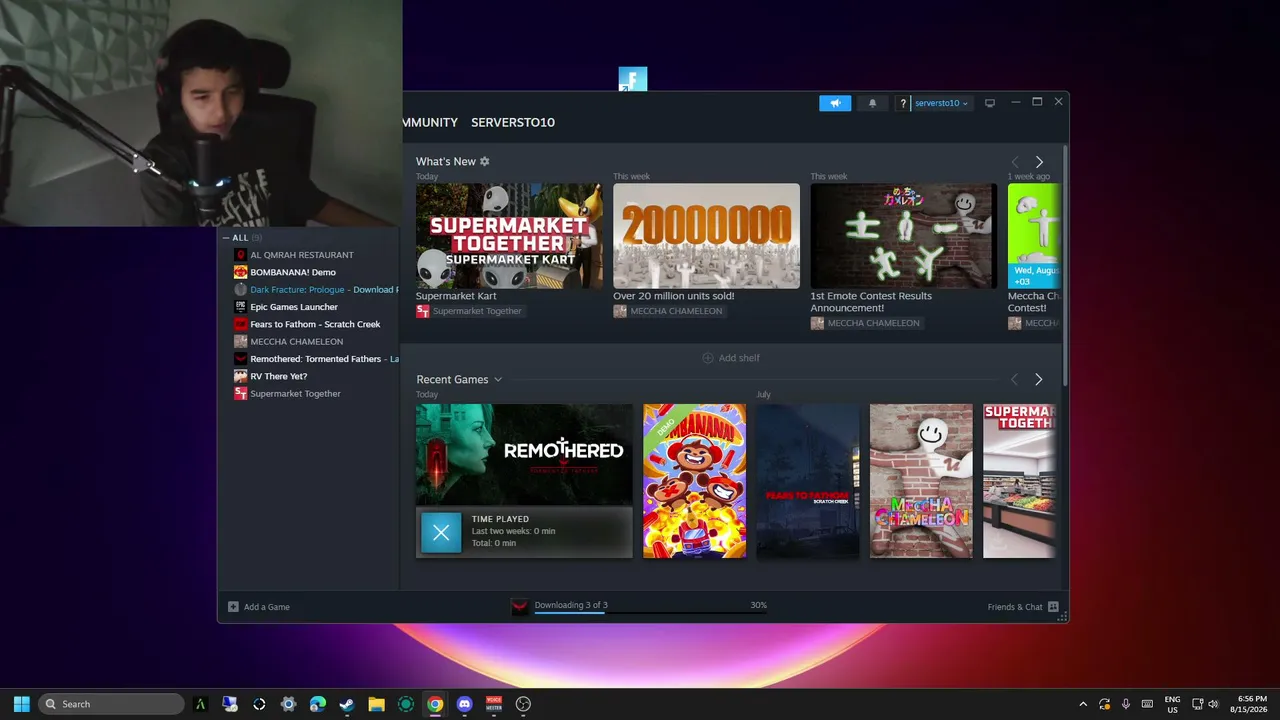Select RV There Yet? in library list

pyautogui.click(x=279, y=376)
